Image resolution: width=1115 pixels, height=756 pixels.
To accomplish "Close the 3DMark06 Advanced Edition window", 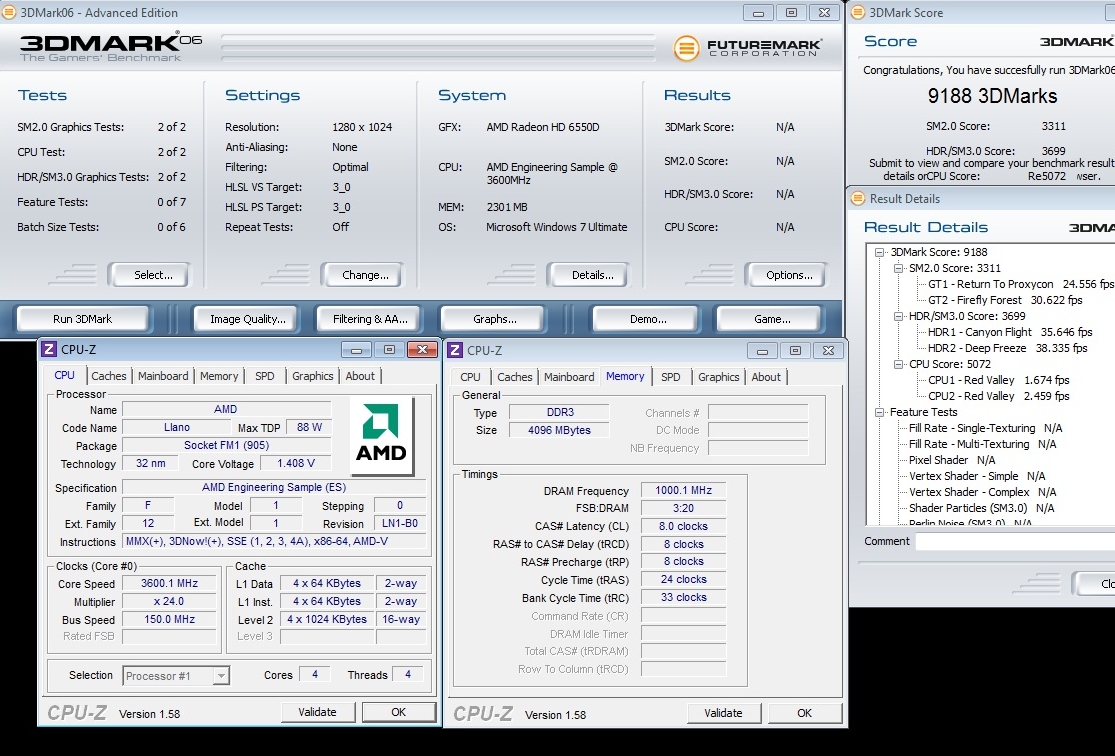I will [824, 13].
